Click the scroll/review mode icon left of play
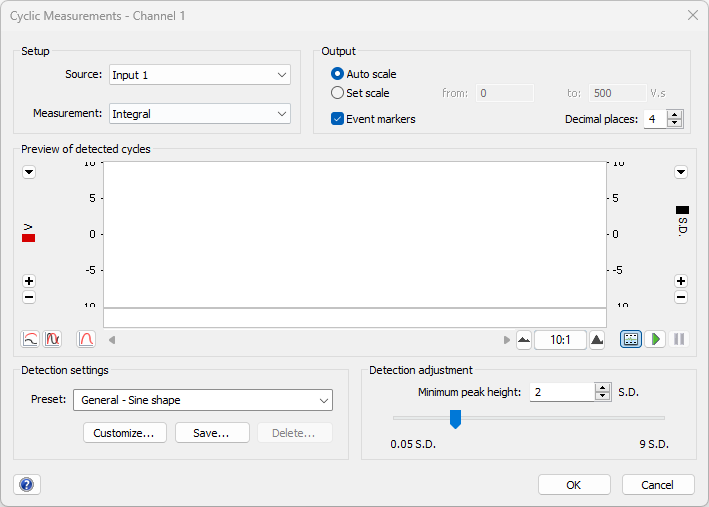709x507 pixels. point(630,339)
